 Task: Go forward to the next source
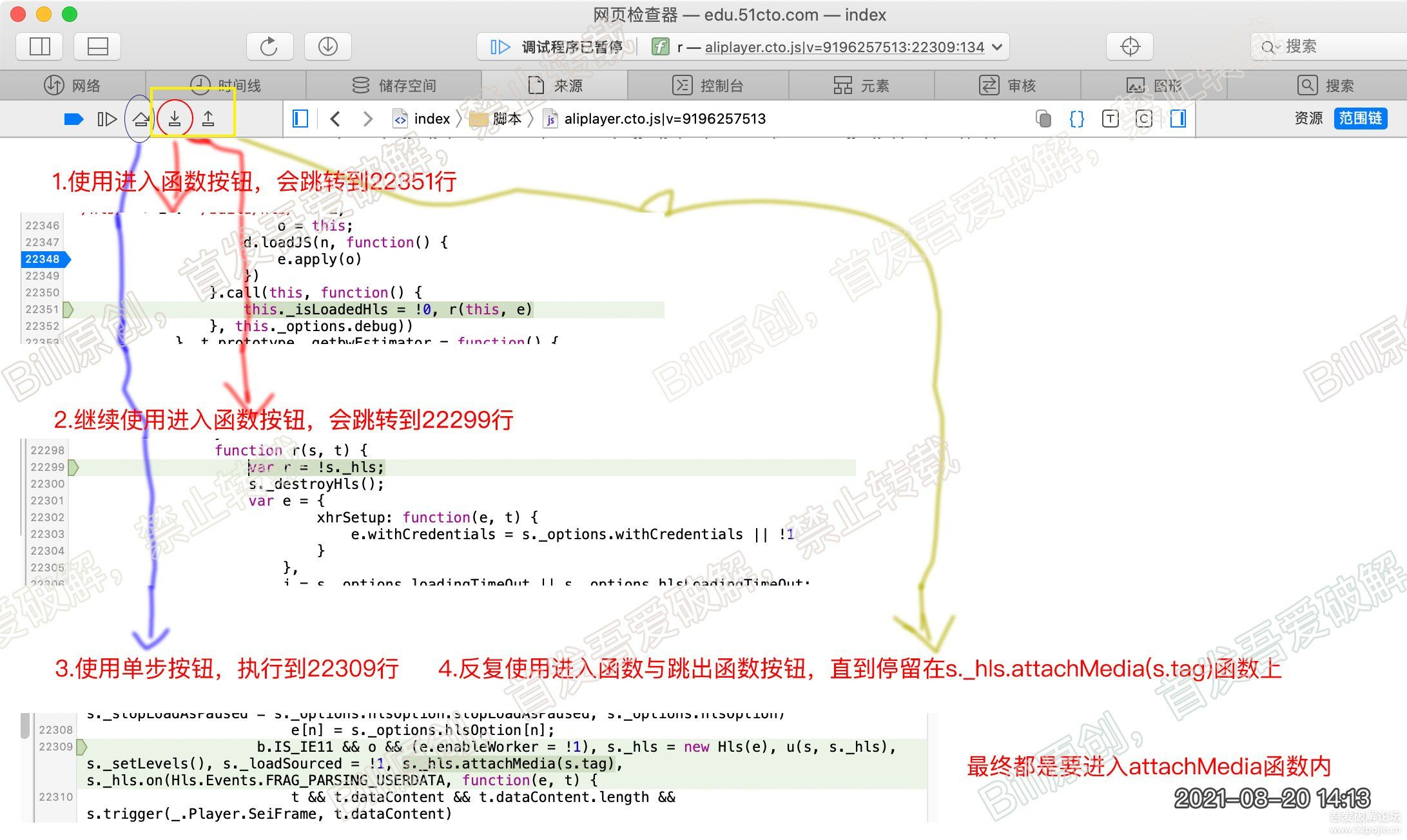pos(367,119)
